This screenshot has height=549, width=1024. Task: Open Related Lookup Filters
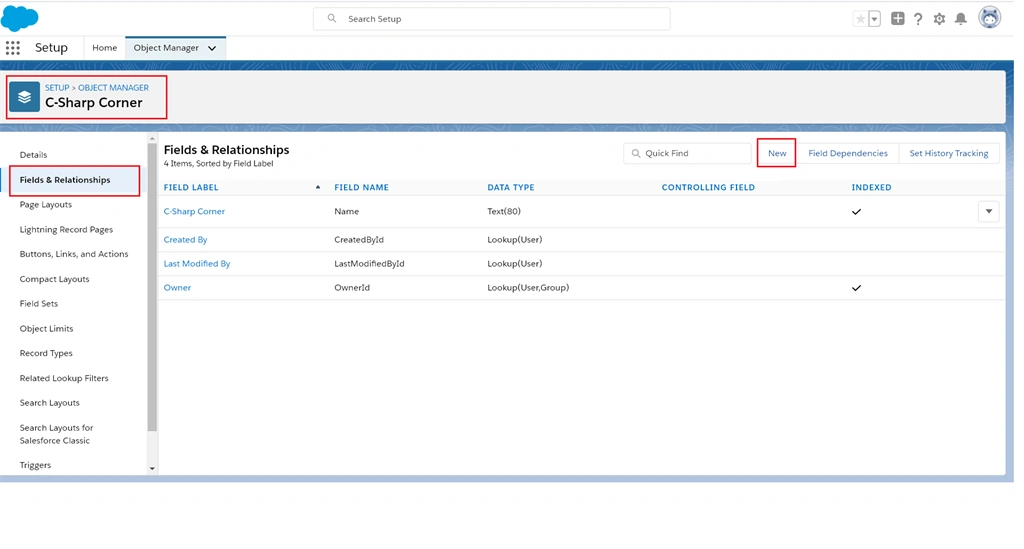pos(64,378)
